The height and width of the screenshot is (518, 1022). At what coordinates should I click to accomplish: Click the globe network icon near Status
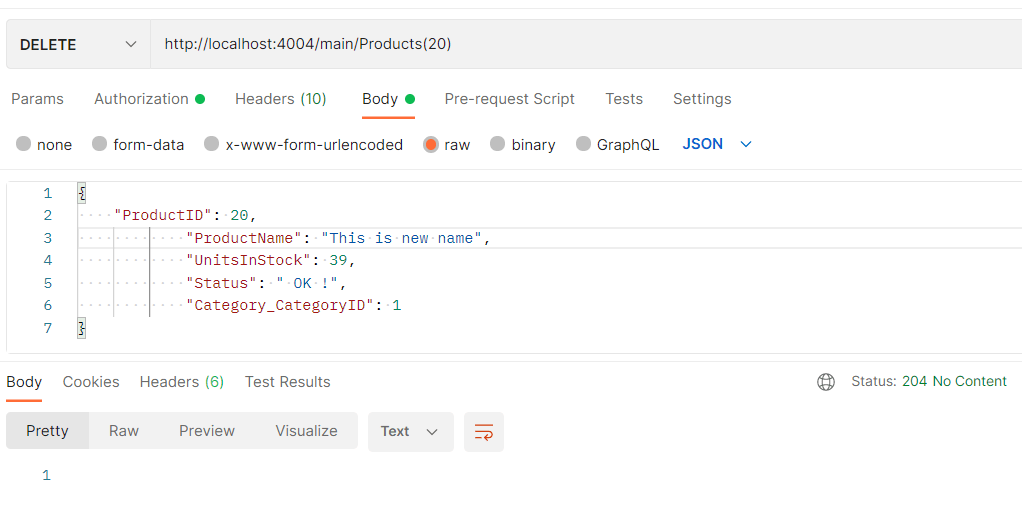[x=826, y=381]
